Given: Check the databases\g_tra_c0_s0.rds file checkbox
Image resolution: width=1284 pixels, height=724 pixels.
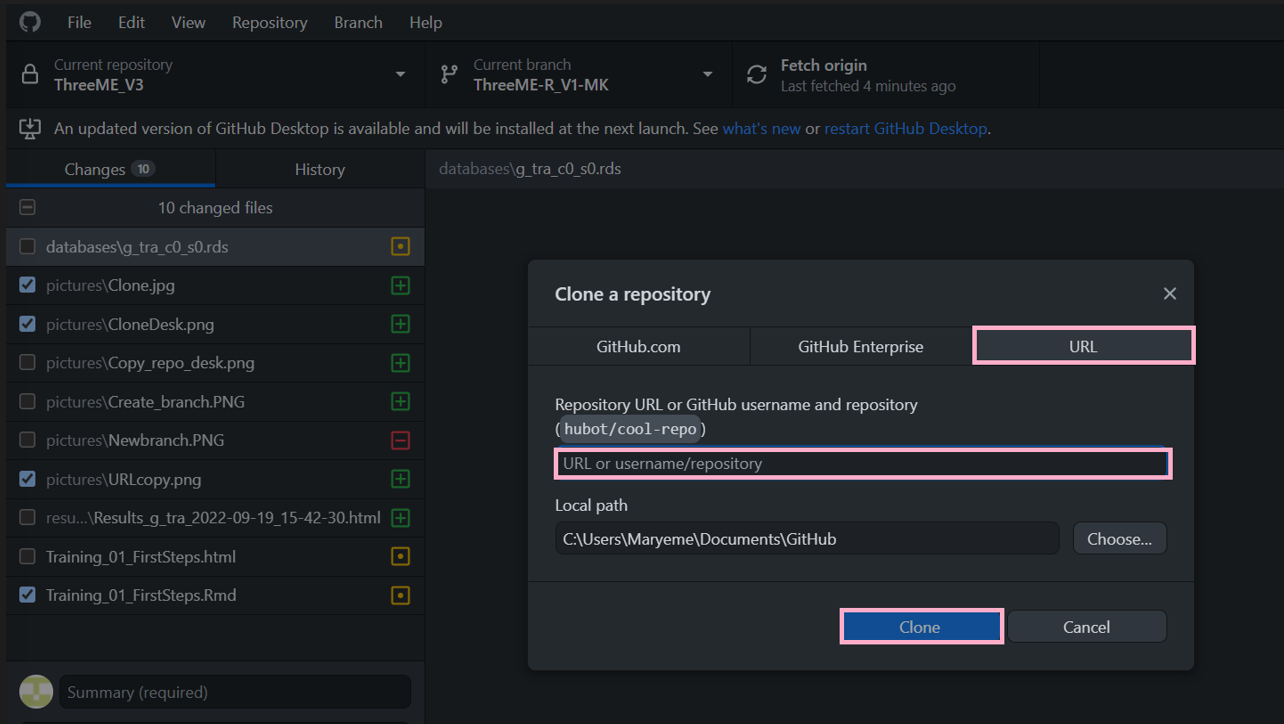Looking at the screenshot, I should pyautogui.click(x=27, y=247).
